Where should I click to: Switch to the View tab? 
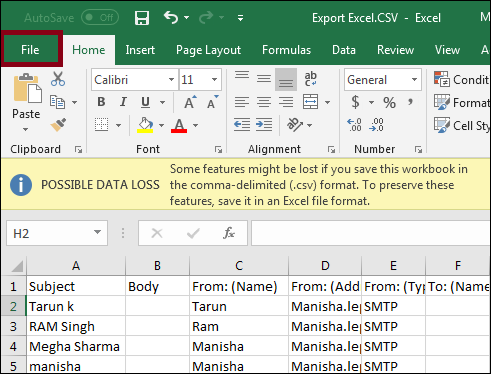pyautogui.click(x=447, y=50)
